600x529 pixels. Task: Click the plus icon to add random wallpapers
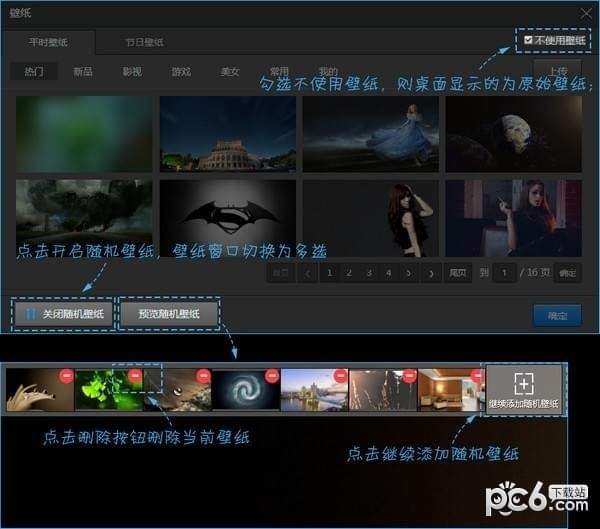[524, 383]
